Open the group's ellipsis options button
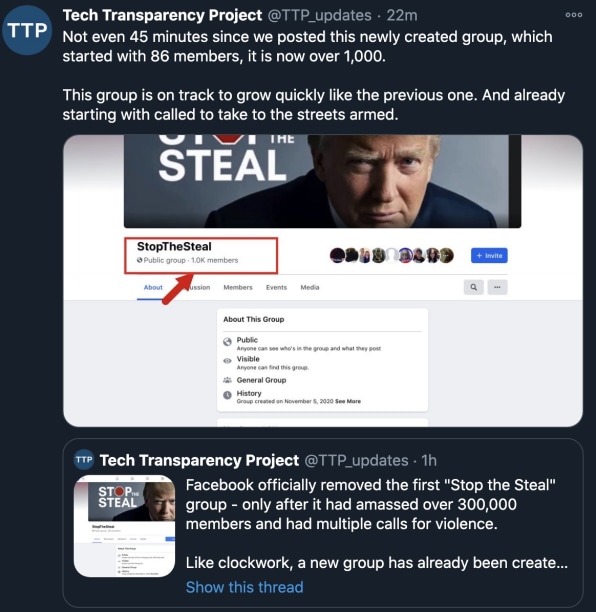Screen dimensions: 596x612 [x=497, y=287]
